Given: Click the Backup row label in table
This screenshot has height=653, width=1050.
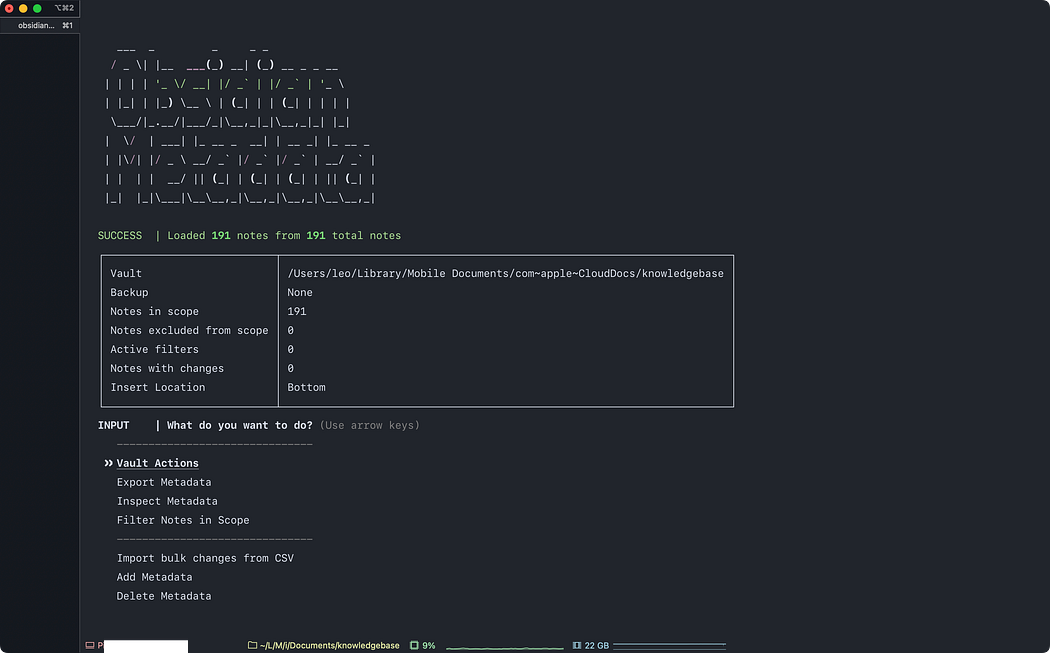Looking at the screenshot, I should (x=129, y=292).
